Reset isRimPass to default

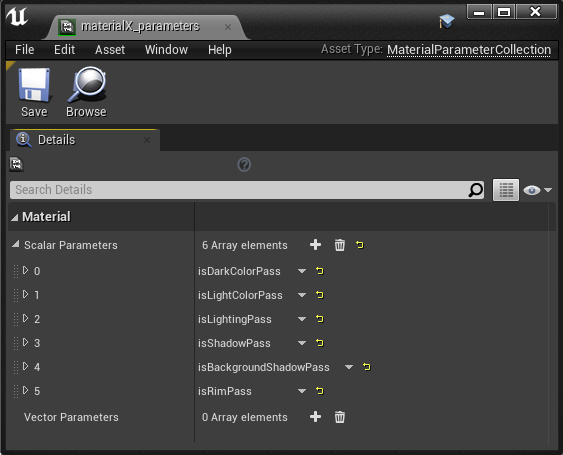tap(320, 391)
